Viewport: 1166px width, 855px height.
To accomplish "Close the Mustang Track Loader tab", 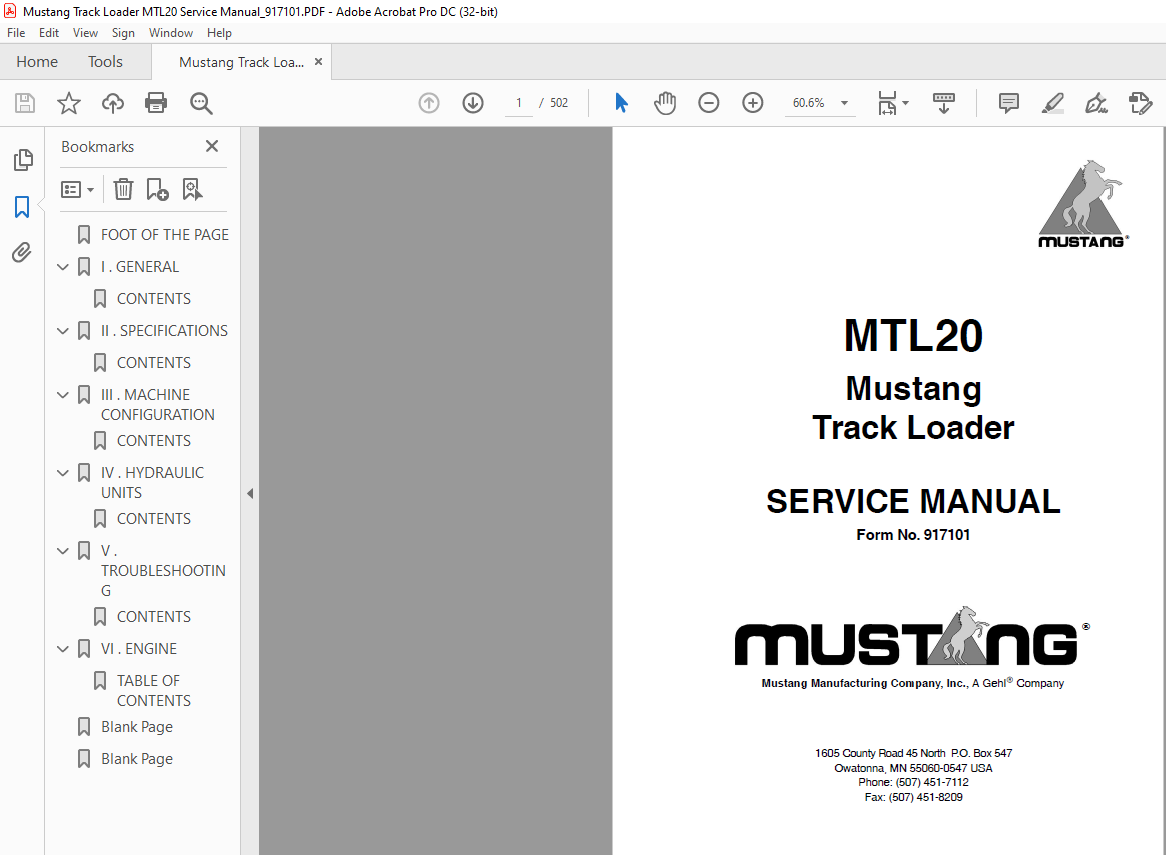I will coord(318,62).
